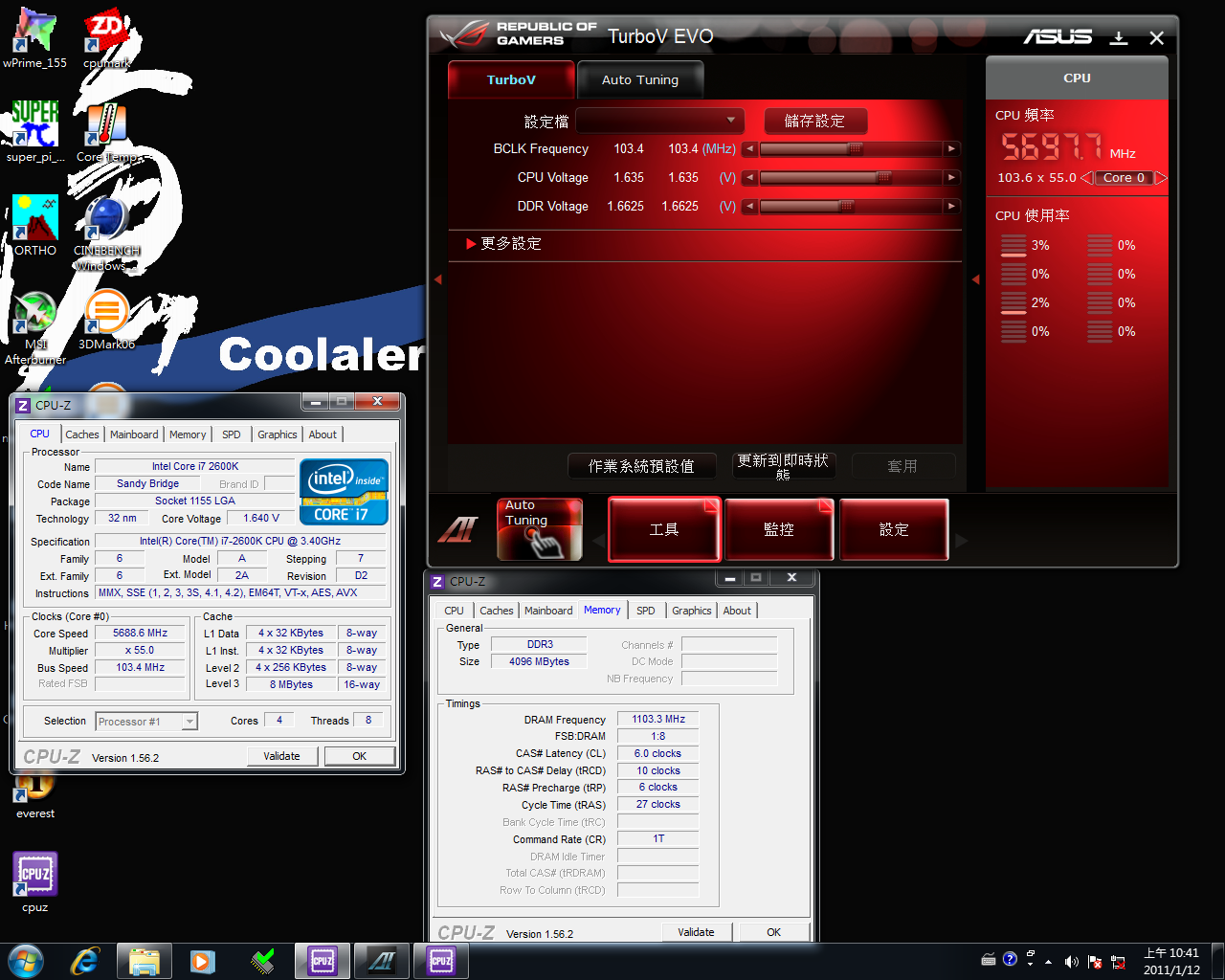Collapse the right CPU monitor panel arrow
Viewport: 1225px width, 980px height.
[x=975, y=279]
